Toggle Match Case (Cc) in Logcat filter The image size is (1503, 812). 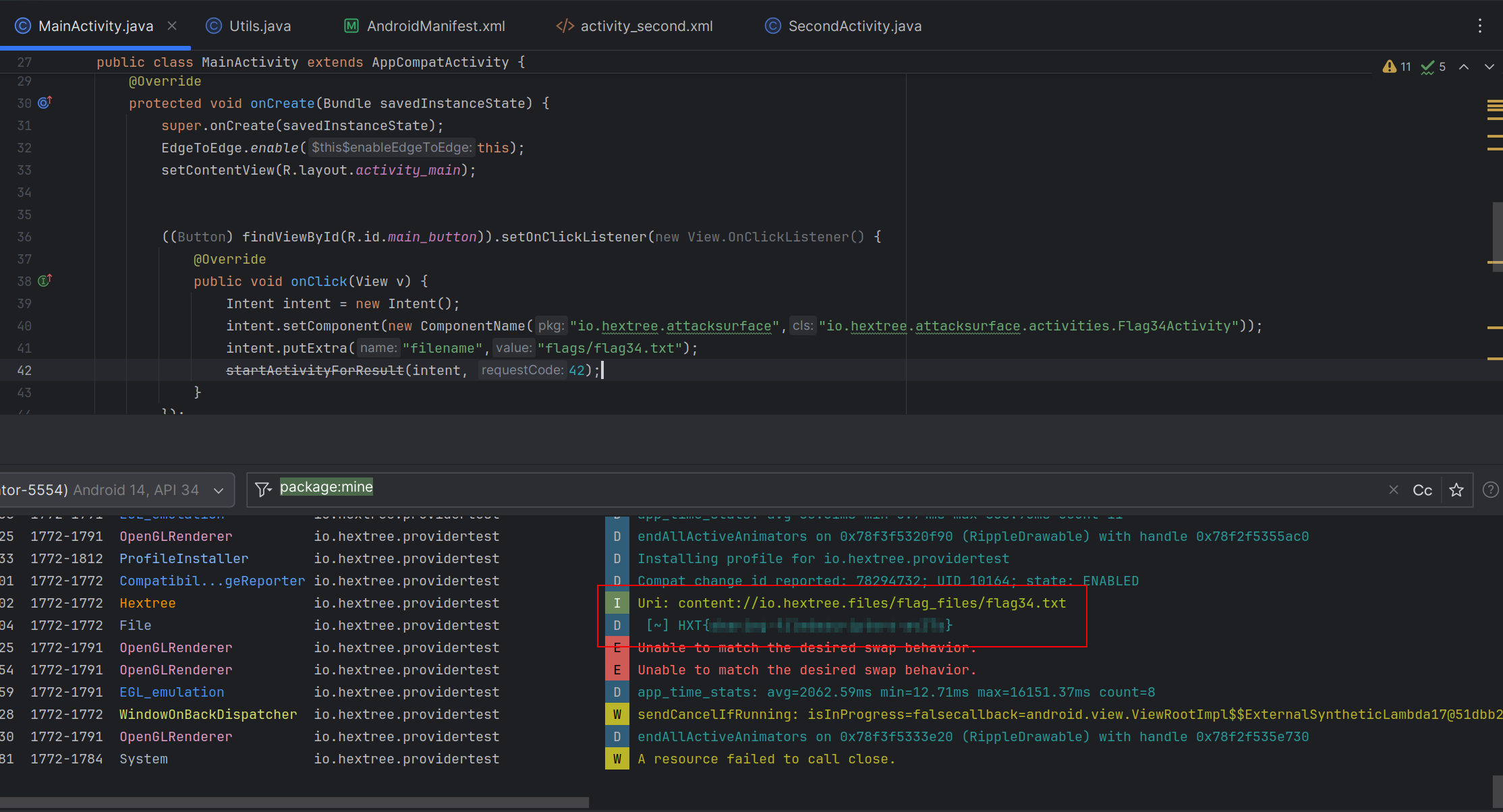point(1422,490)
